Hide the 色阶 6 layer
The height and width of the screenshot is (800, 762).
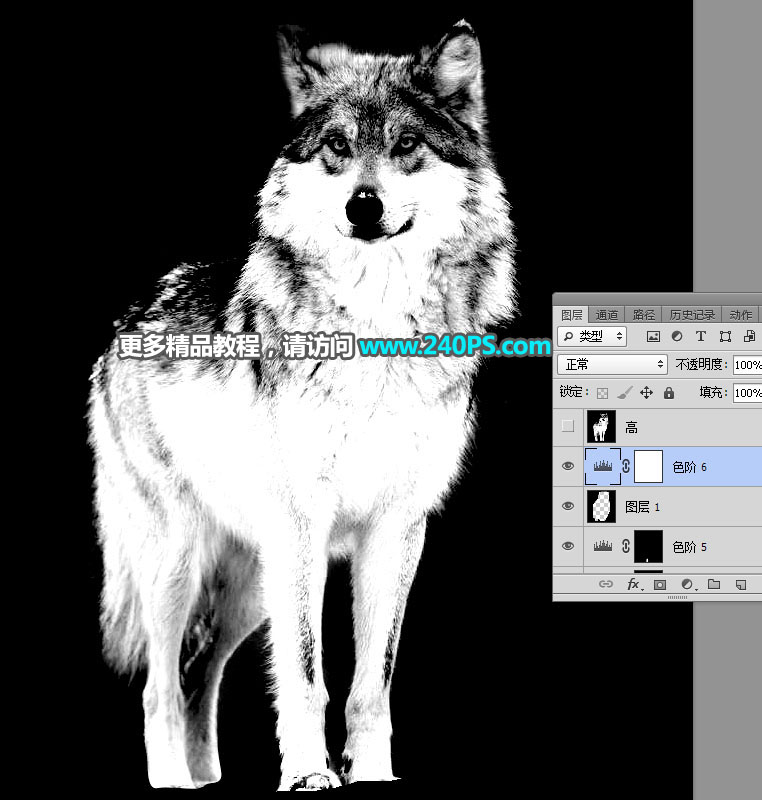[x=568, y=467]
